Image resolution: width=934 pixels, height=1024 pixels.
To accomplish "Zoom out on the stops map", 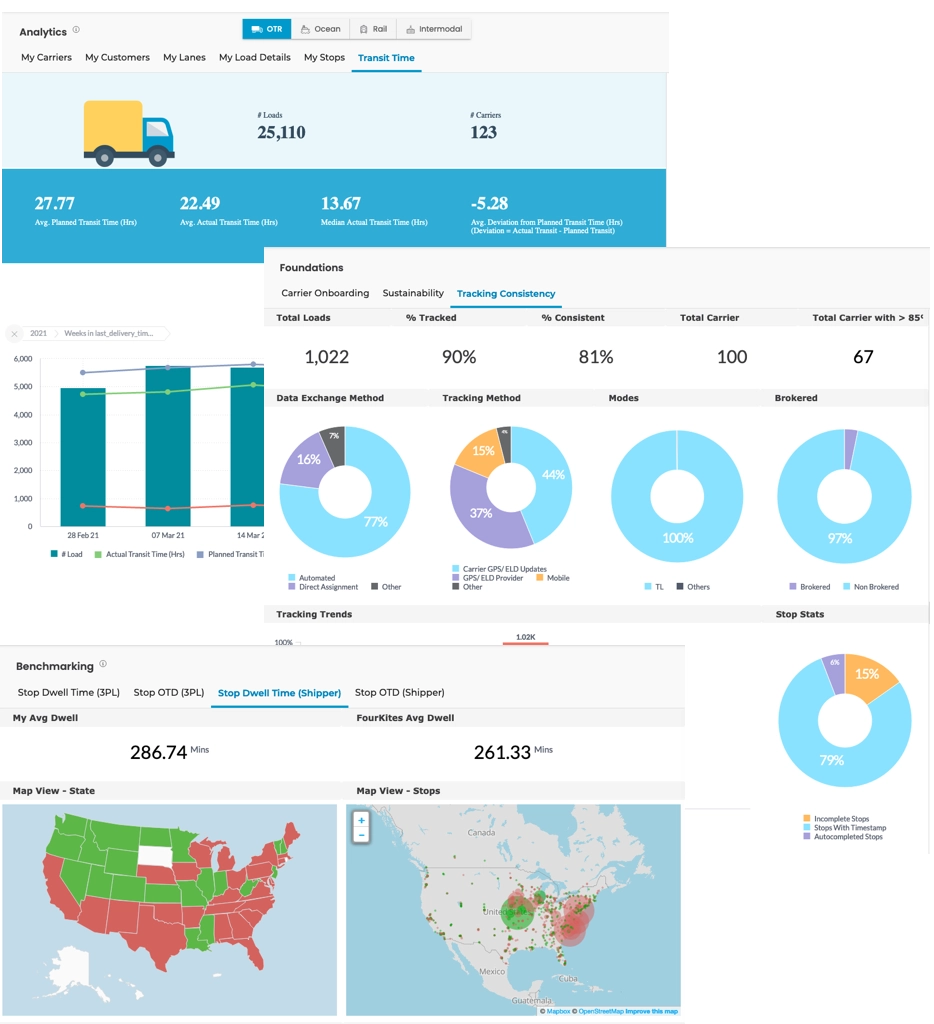I will coord(361,835).
